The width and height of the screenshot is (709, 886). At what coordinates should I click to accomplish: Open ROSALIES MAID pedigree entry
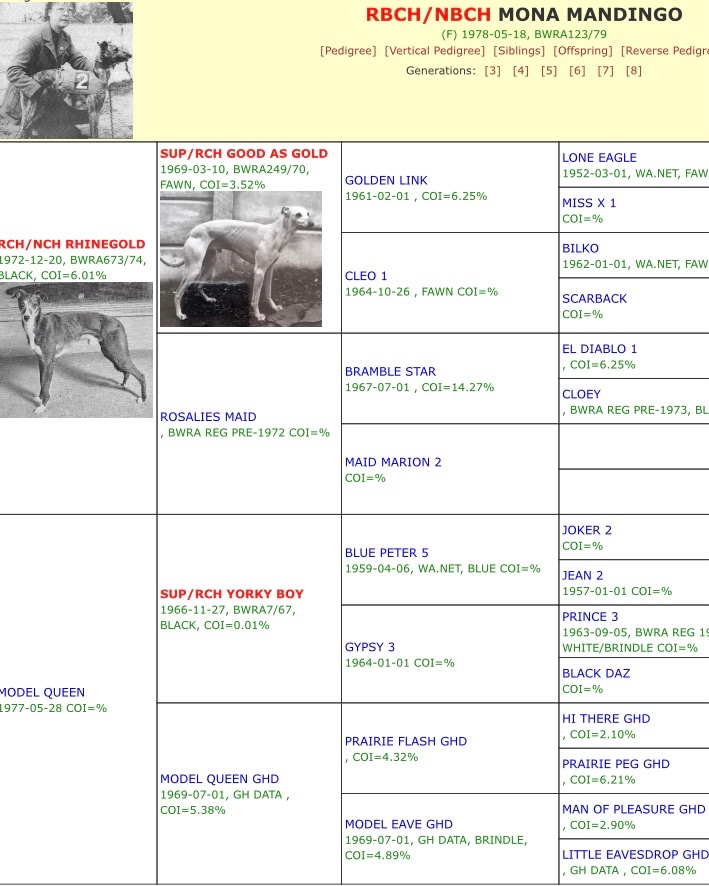(x=208, y=416)
